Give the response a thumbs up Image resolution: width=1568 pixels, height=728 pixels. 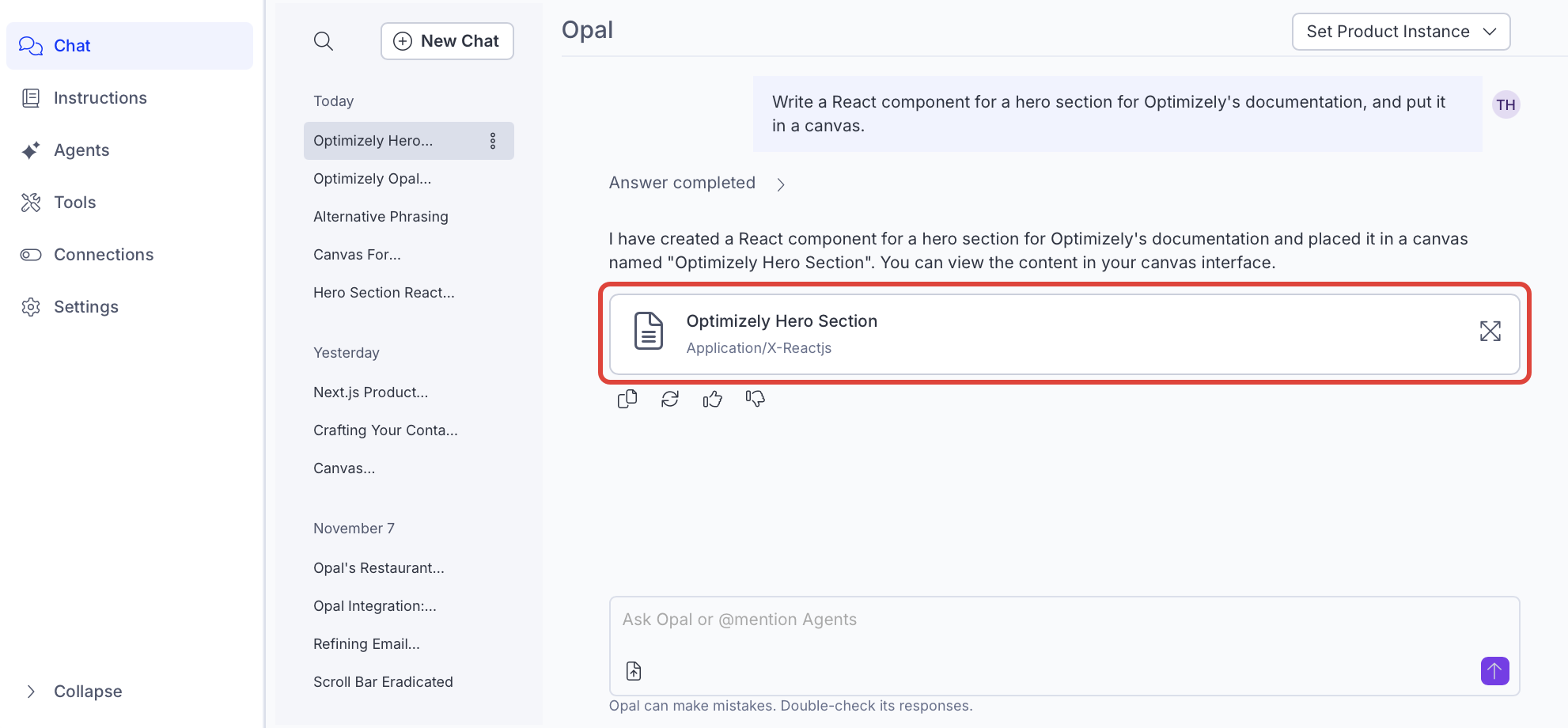click(712, 400)
